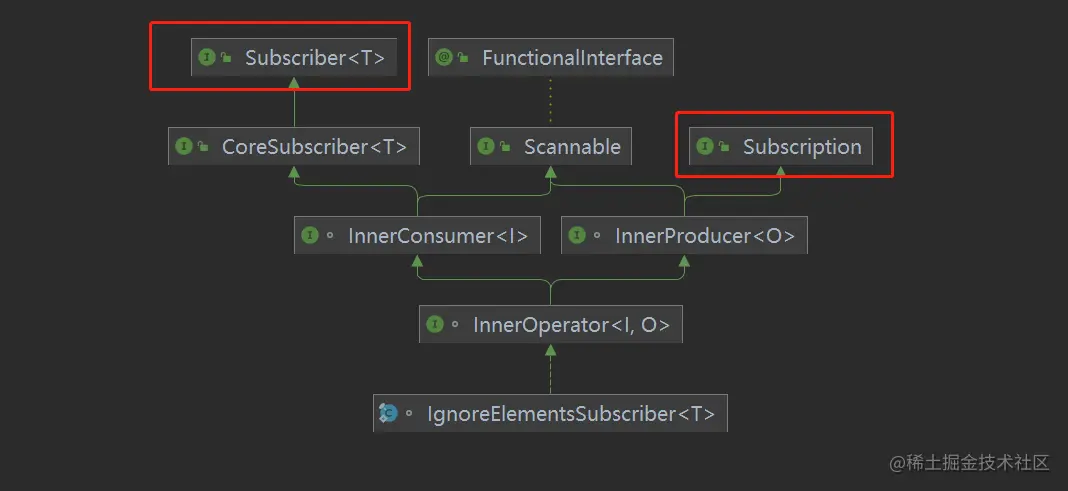Select the Subscription node label
The width and height of the screenshot is (1068, 491).
[x=801, y=147]
